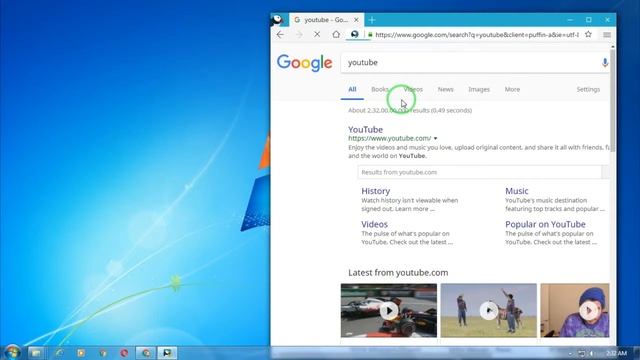Open the Videos sitelink under YouTube
This screenshot has width=640, height=360.
coord(374,224)
